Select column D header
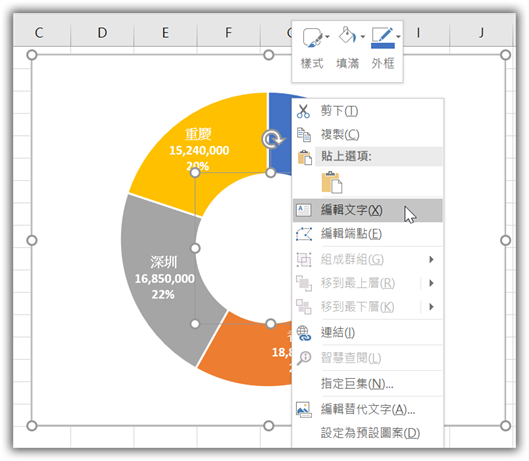Image resolution: width=529 pixels, height=461 pixels. [x=102, y=33]
